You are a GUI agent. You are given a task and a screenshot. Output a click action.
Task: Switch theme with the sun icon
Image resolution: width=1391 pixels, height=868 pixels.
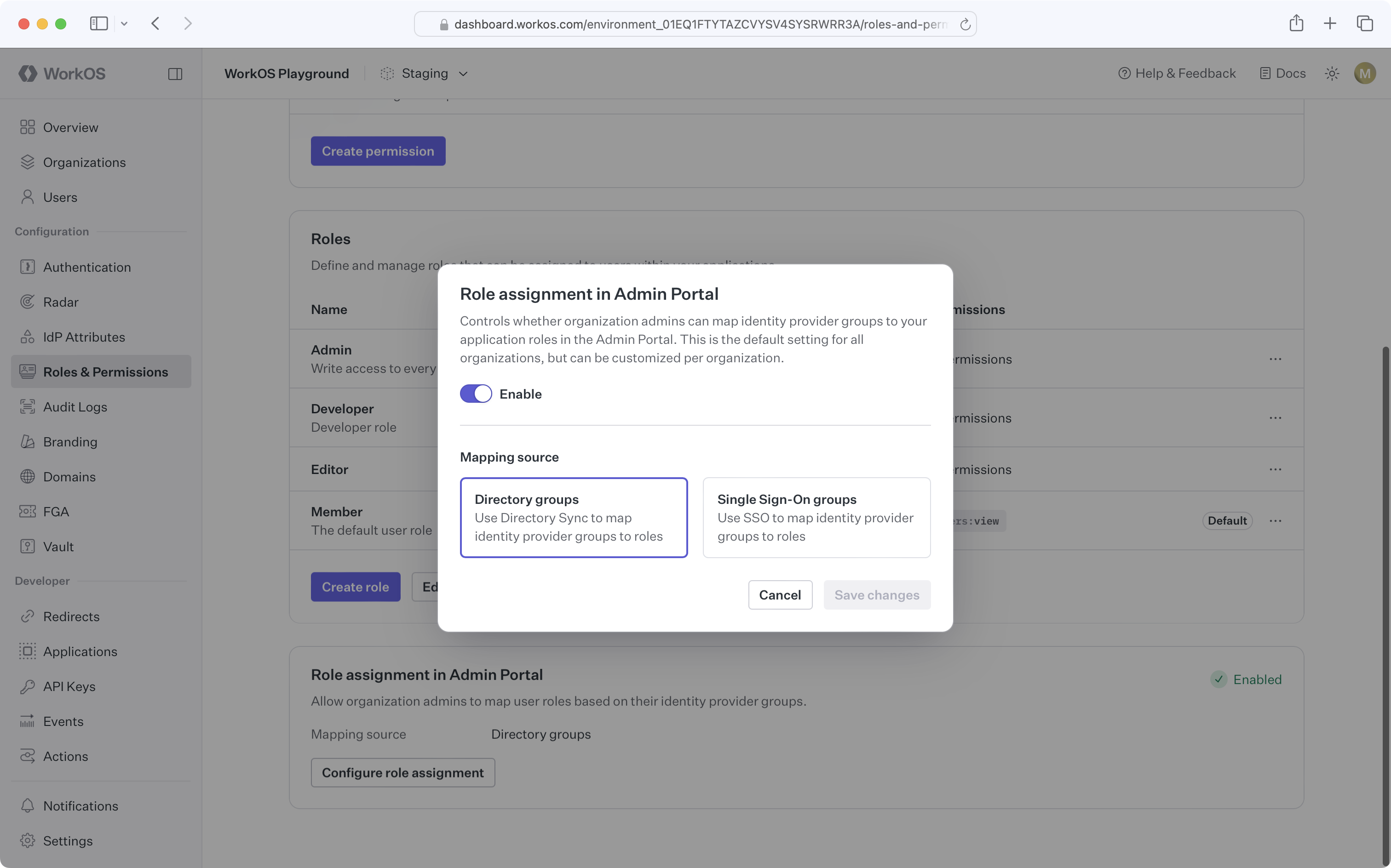click(1333, 73)
